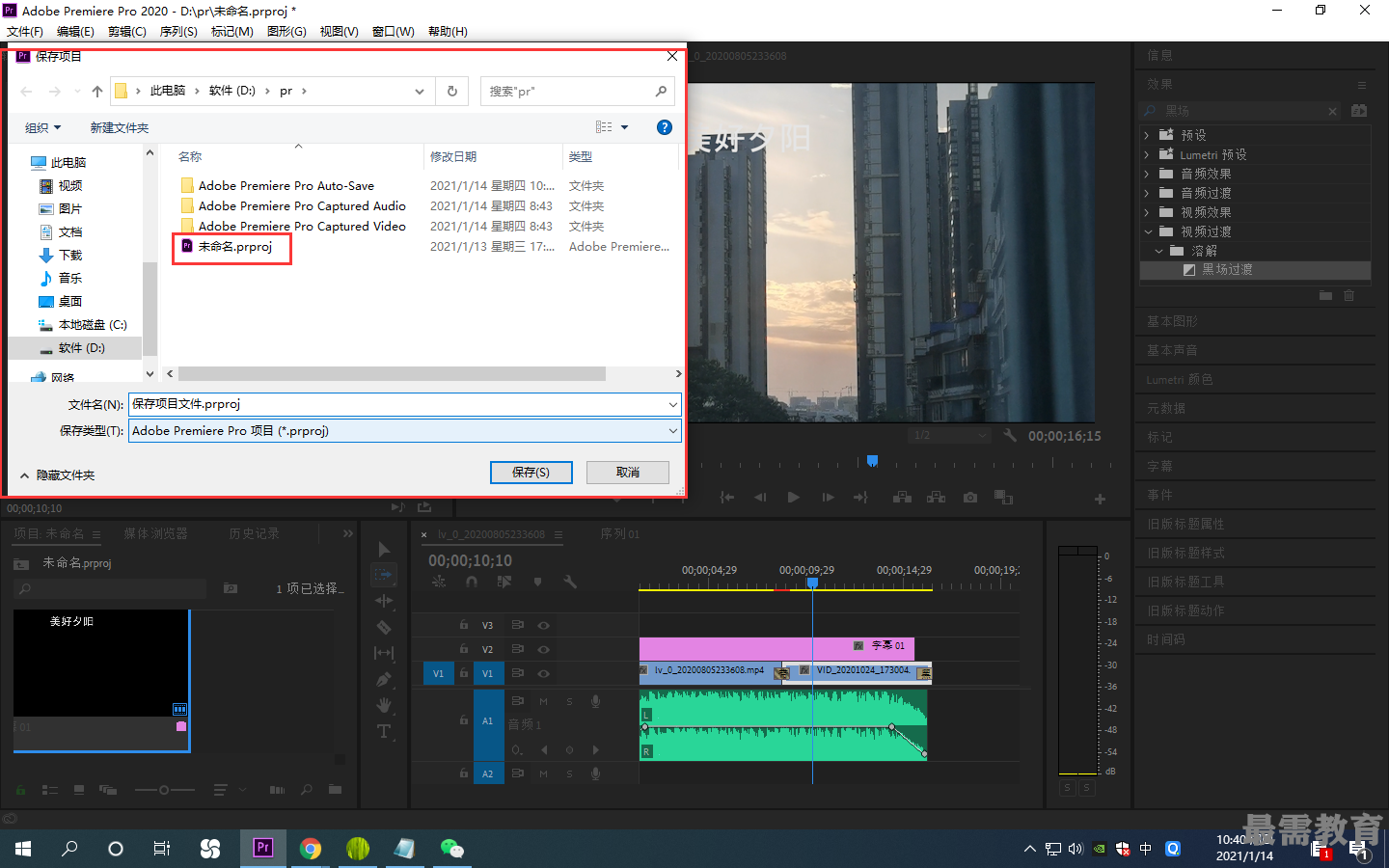The width and height of the screenshot is (1389, 868).
Task: Toggle the V3 track eye visibility
Action: (x=543, y=625)
